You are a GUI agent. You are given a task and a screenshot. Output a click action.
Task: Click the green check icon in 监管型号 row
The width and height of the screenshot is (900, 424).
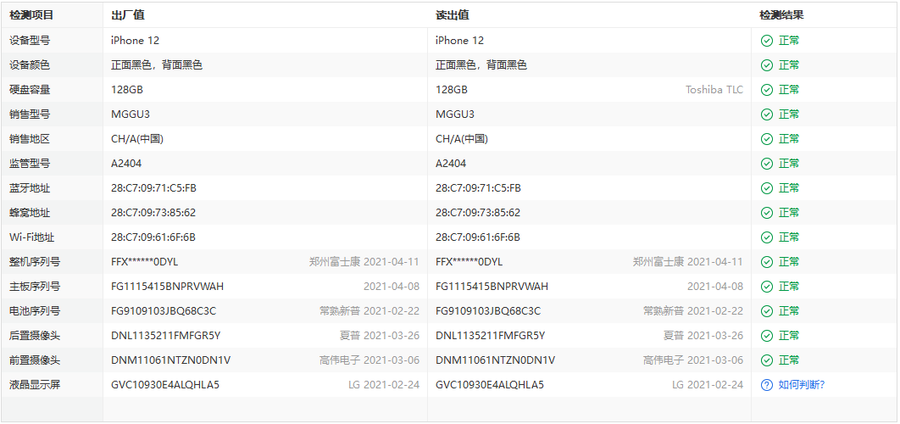click(766, 164)
